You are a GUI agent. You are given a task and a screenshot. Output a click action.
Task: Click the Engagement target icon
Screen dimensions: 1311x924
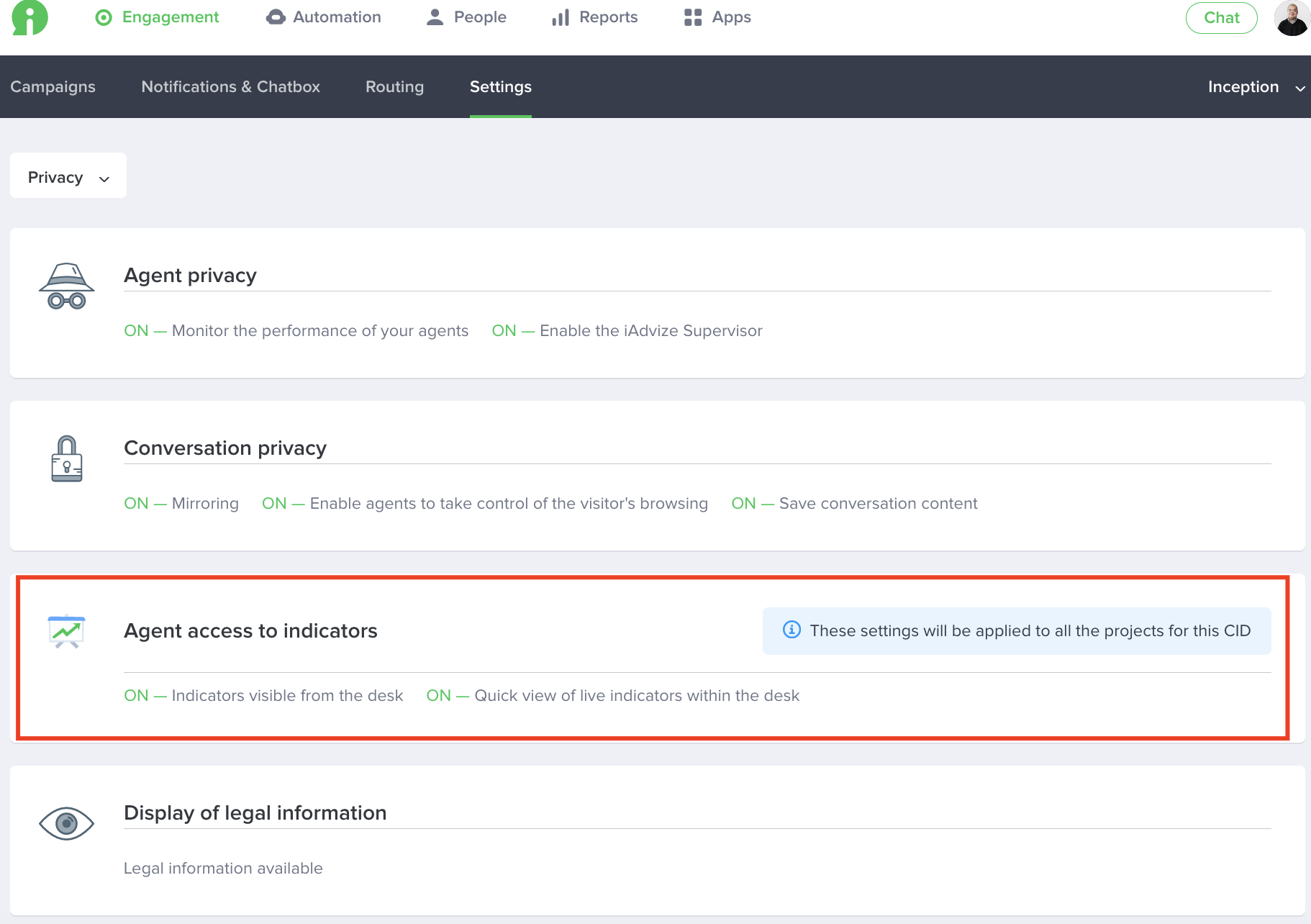(104, 17)
